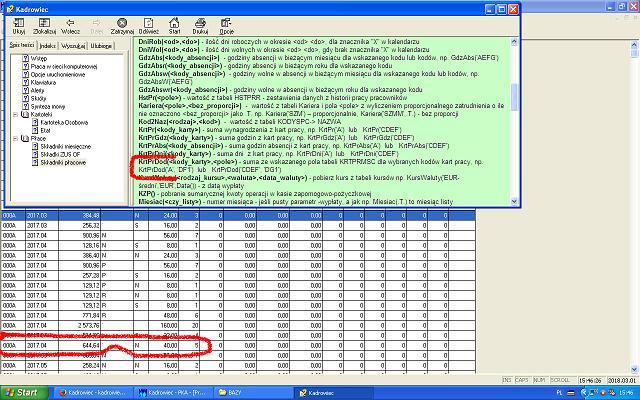Open the Opcje options icon

click(x=225, y=25)
